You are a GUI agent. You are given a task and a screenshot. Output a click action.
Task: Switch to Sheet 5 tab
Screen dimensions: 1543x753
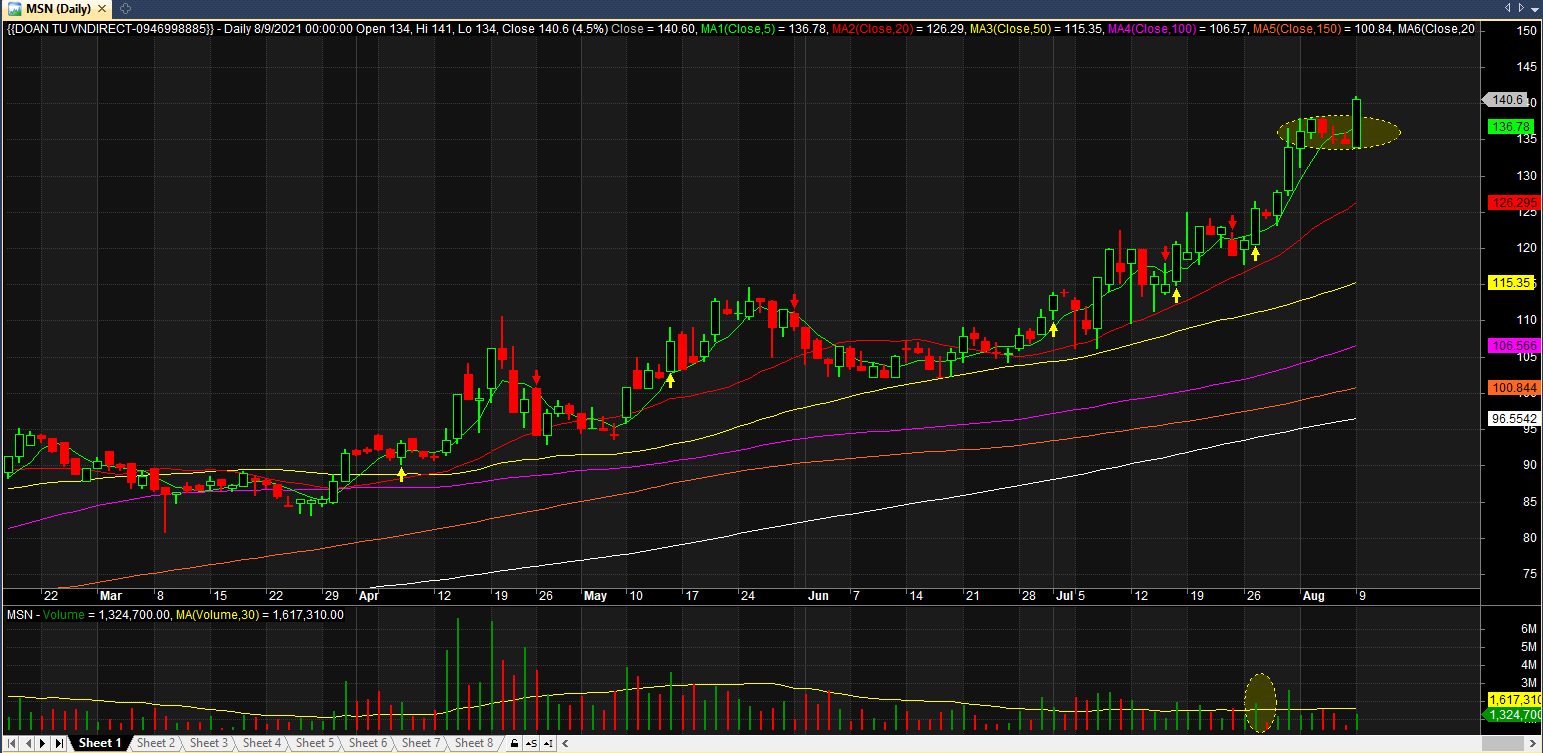click(315, 743)
